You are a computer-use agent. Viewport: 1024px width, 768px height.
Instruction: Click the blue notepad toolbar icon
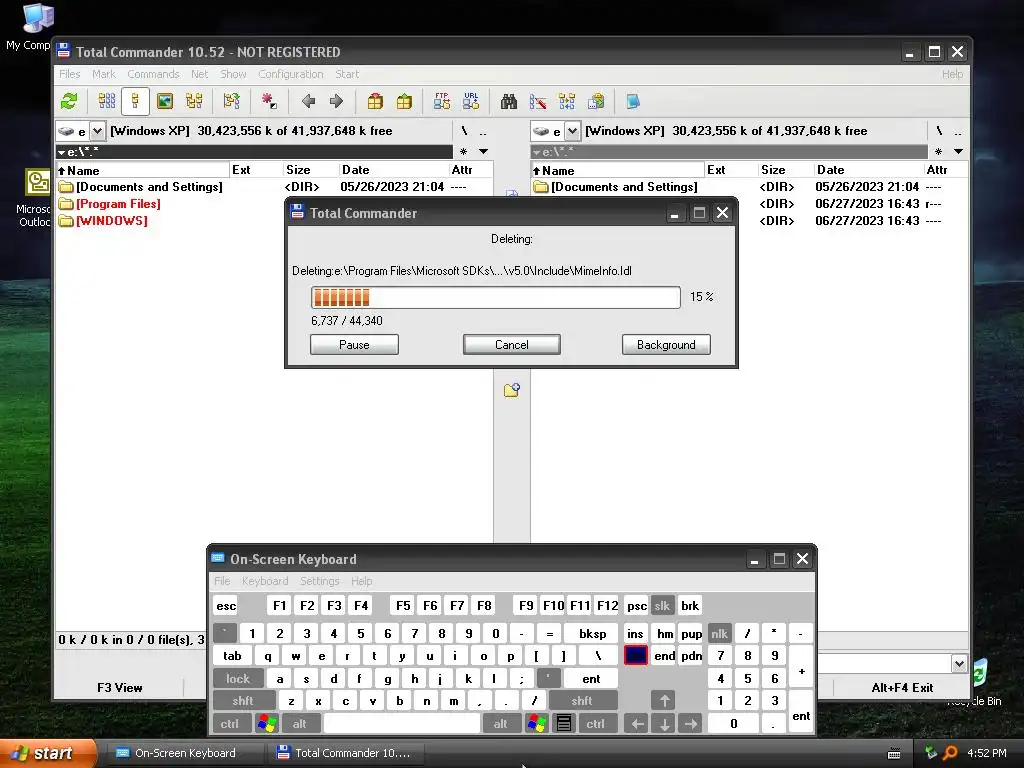tap(633, 101)
